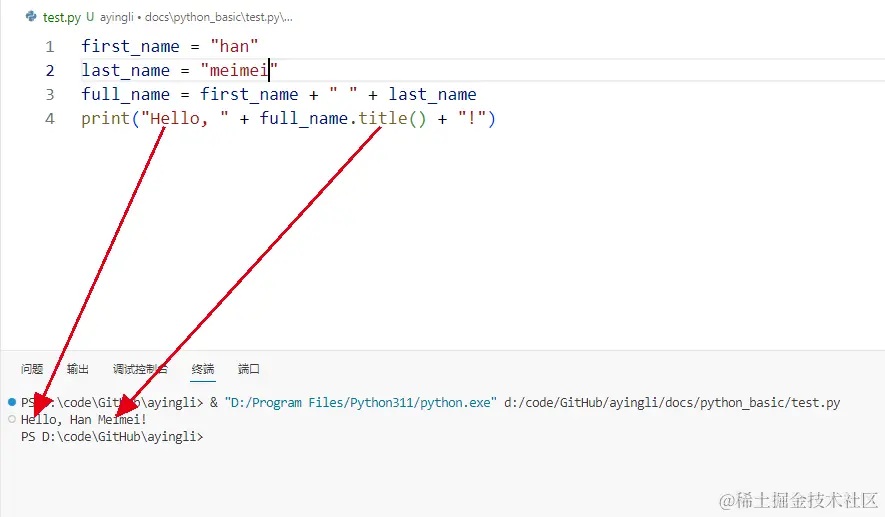The width and height of the screenshot is (885, 517).
Task: Click the test.py script path in the terminal
Action: tap(672, 402)
